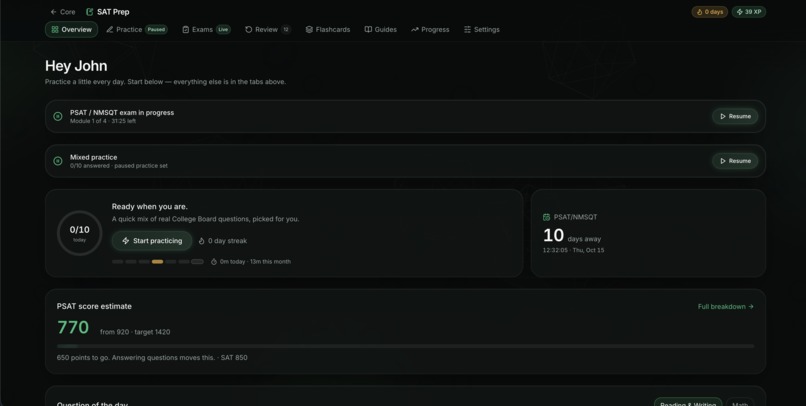Viewport: 806px width, 406px height.
Task: Click the SAT Prep notebook icon
Action: point(89,12)
